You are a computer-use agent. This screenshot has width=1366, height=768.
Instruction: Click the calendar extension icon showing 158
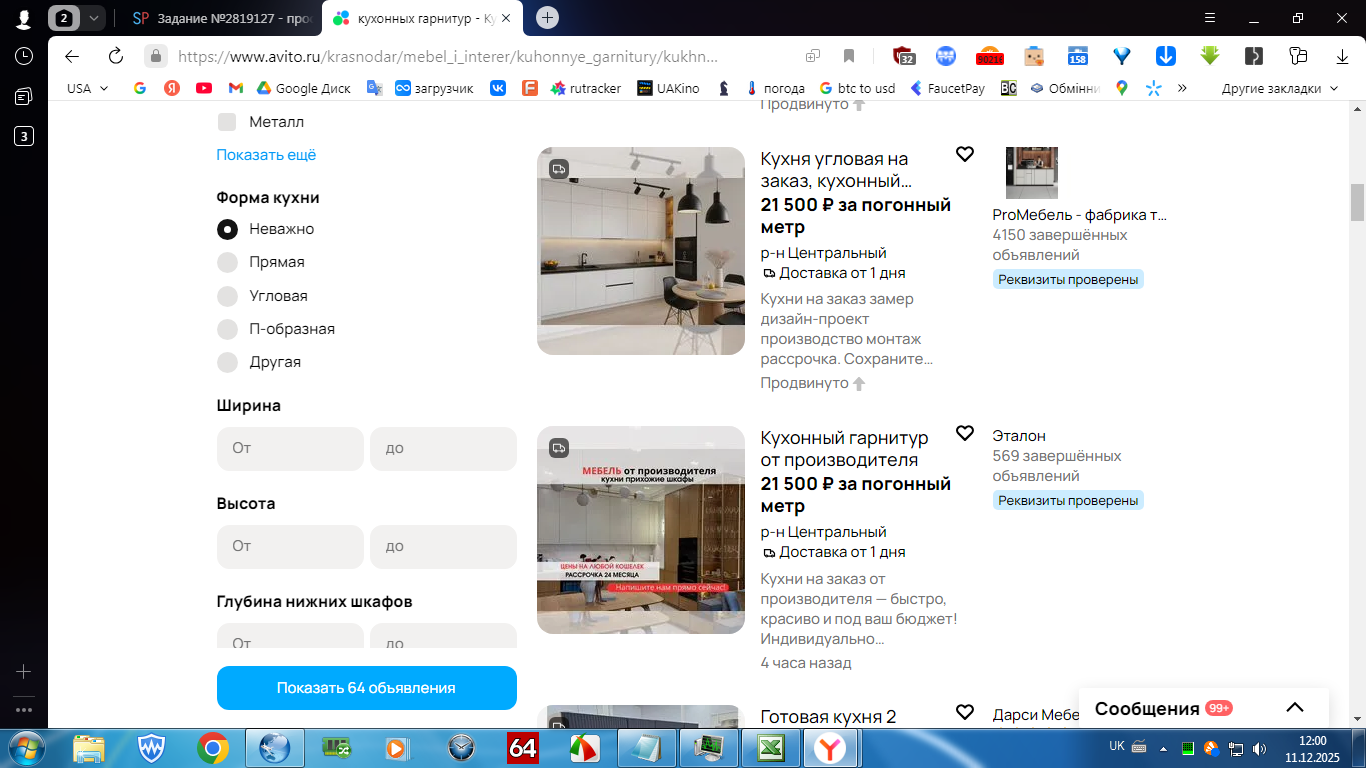(x=1077, y=56)
